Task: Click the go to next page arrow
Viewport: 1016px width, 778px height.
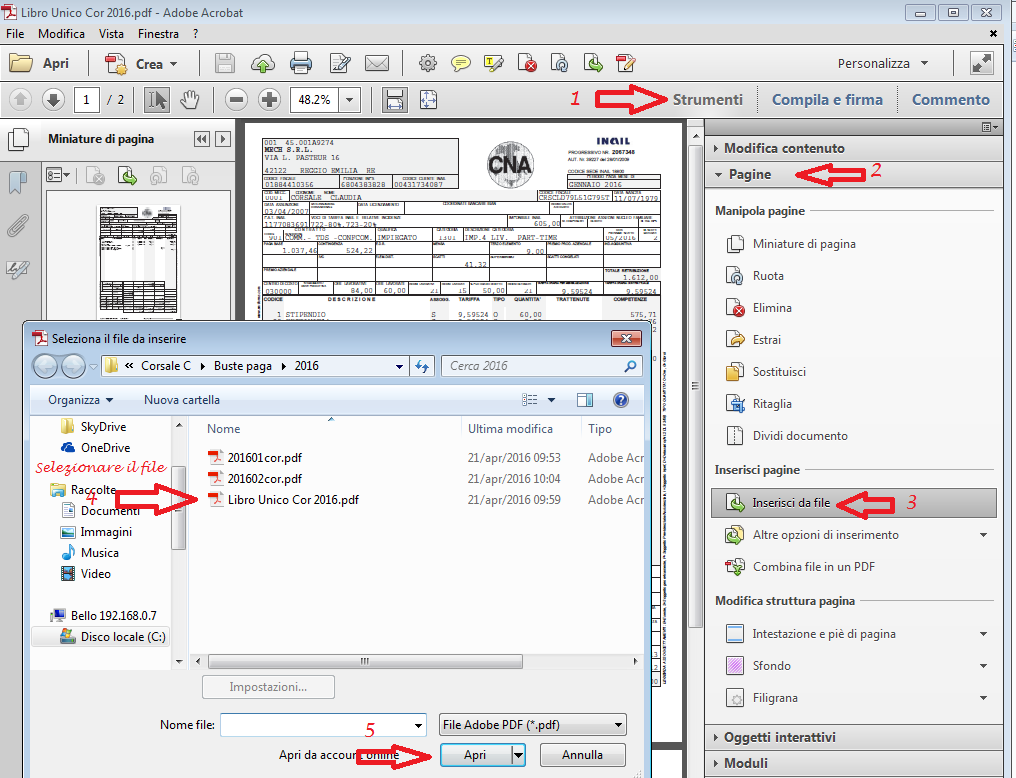Action: 53,99
